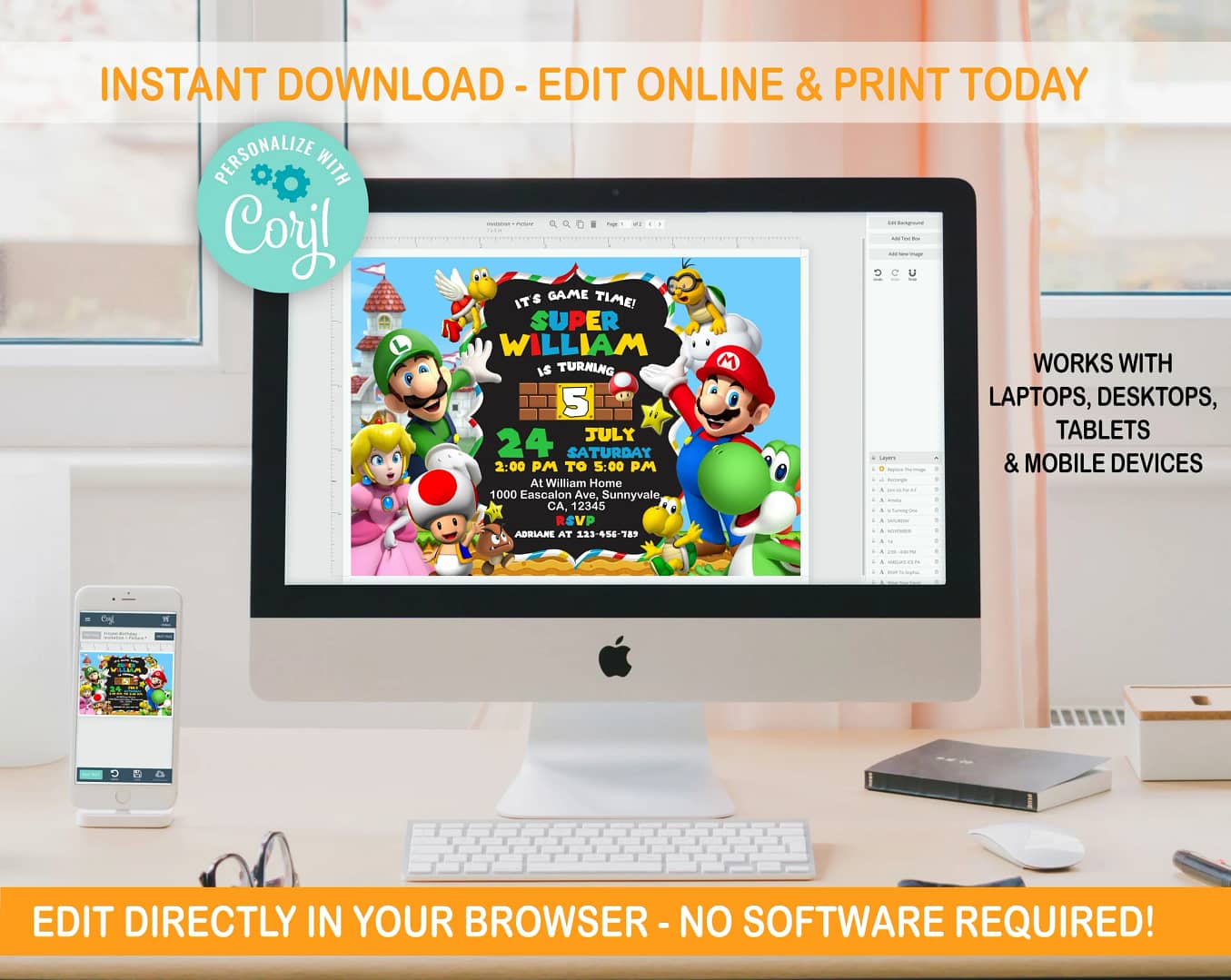Click the Add New Image button

[905, 254]
